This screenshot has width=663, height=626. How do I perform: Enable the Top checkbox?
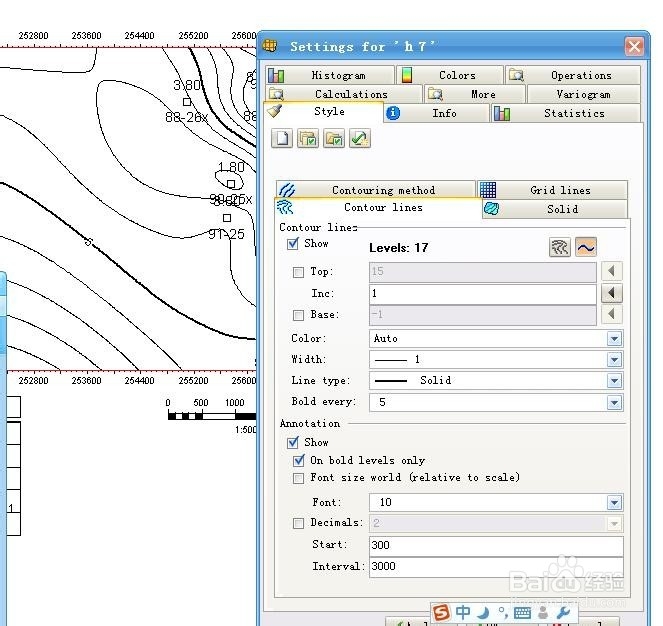(x=299, y=272)
